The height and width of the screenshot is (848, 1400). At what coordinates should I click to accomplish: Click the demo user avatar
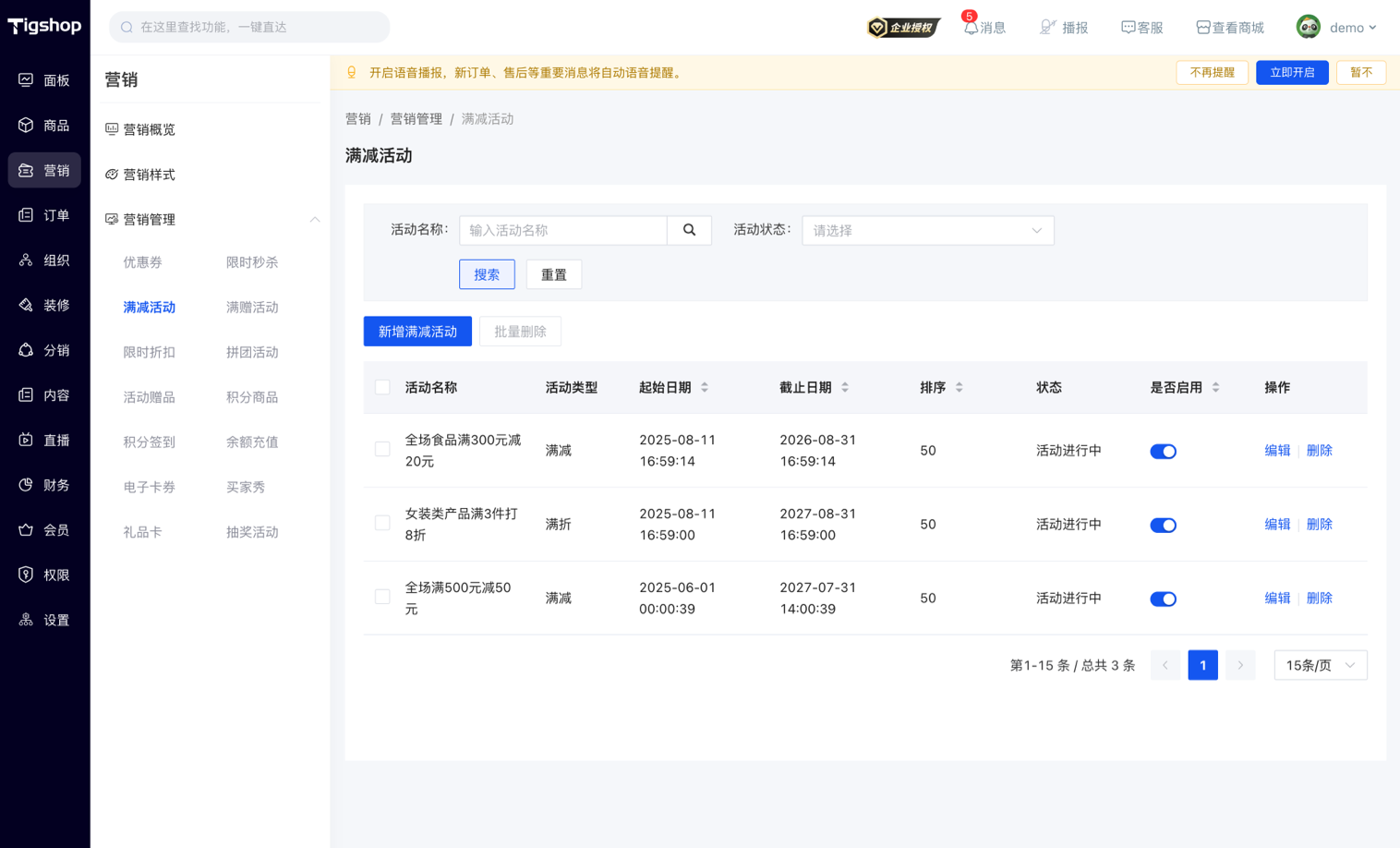point(1308,27)
